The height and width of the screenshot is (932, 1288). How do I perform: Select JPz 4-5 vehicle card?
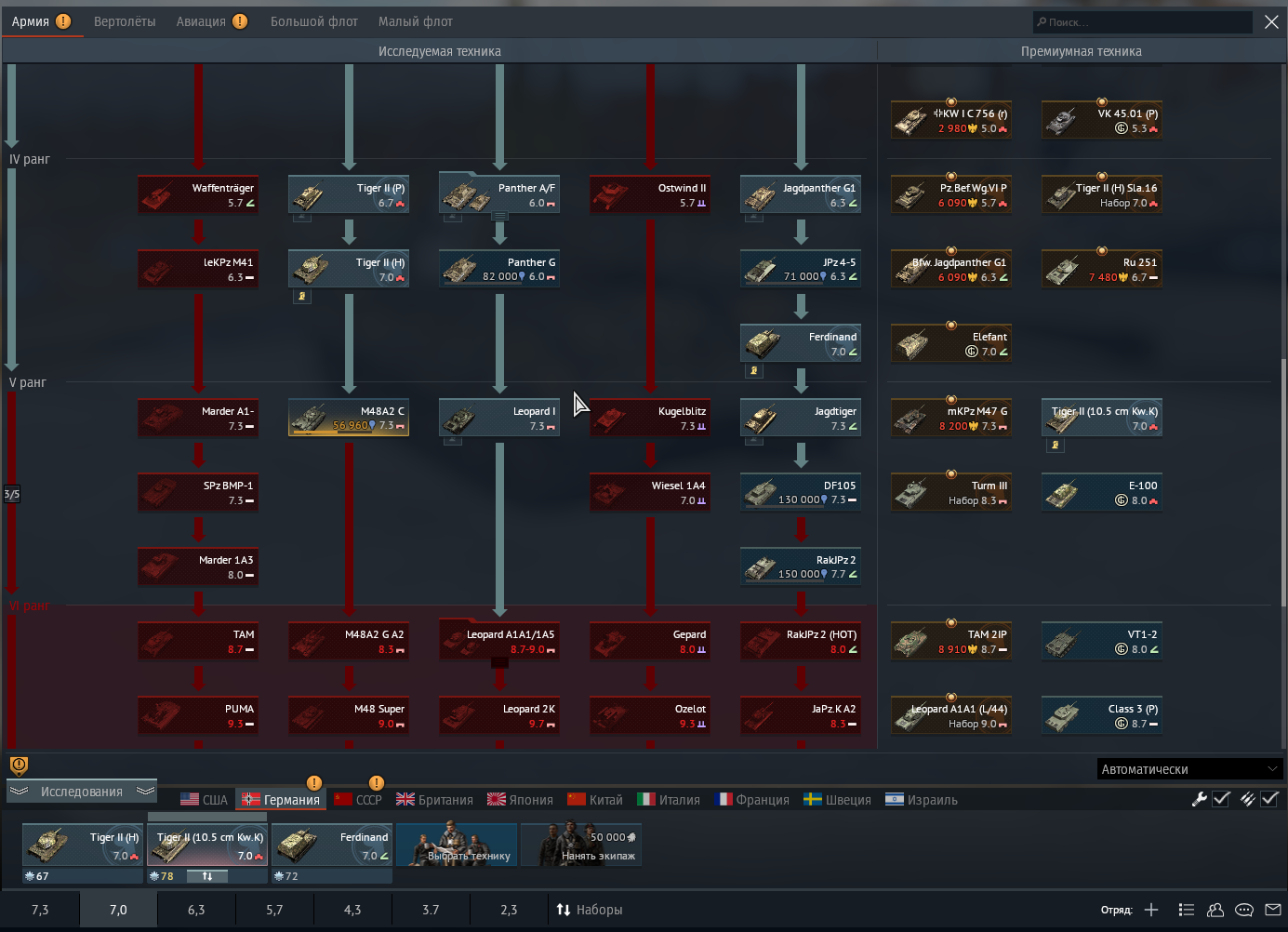801,269
